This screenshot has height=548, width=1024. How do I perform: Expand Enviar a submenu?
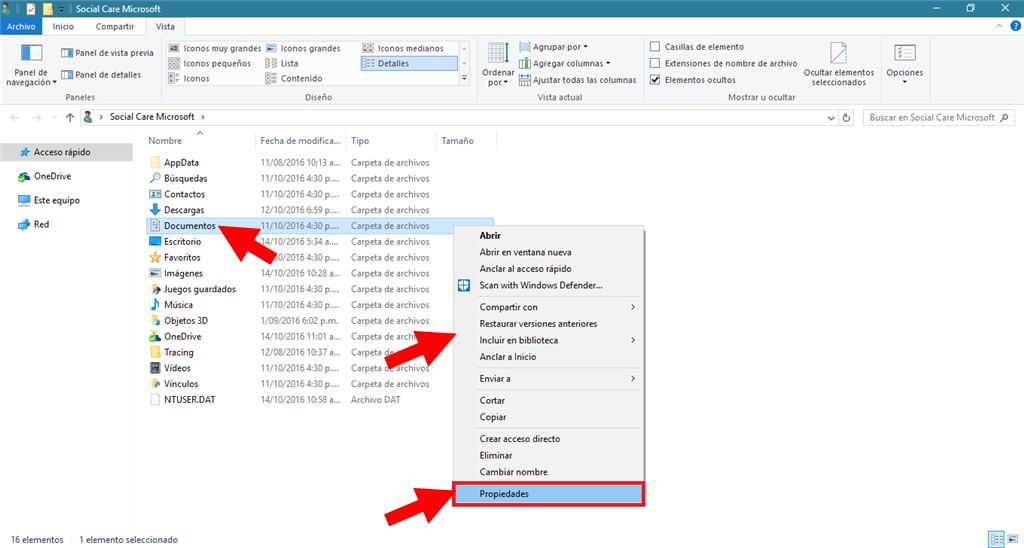coord(549,378)
